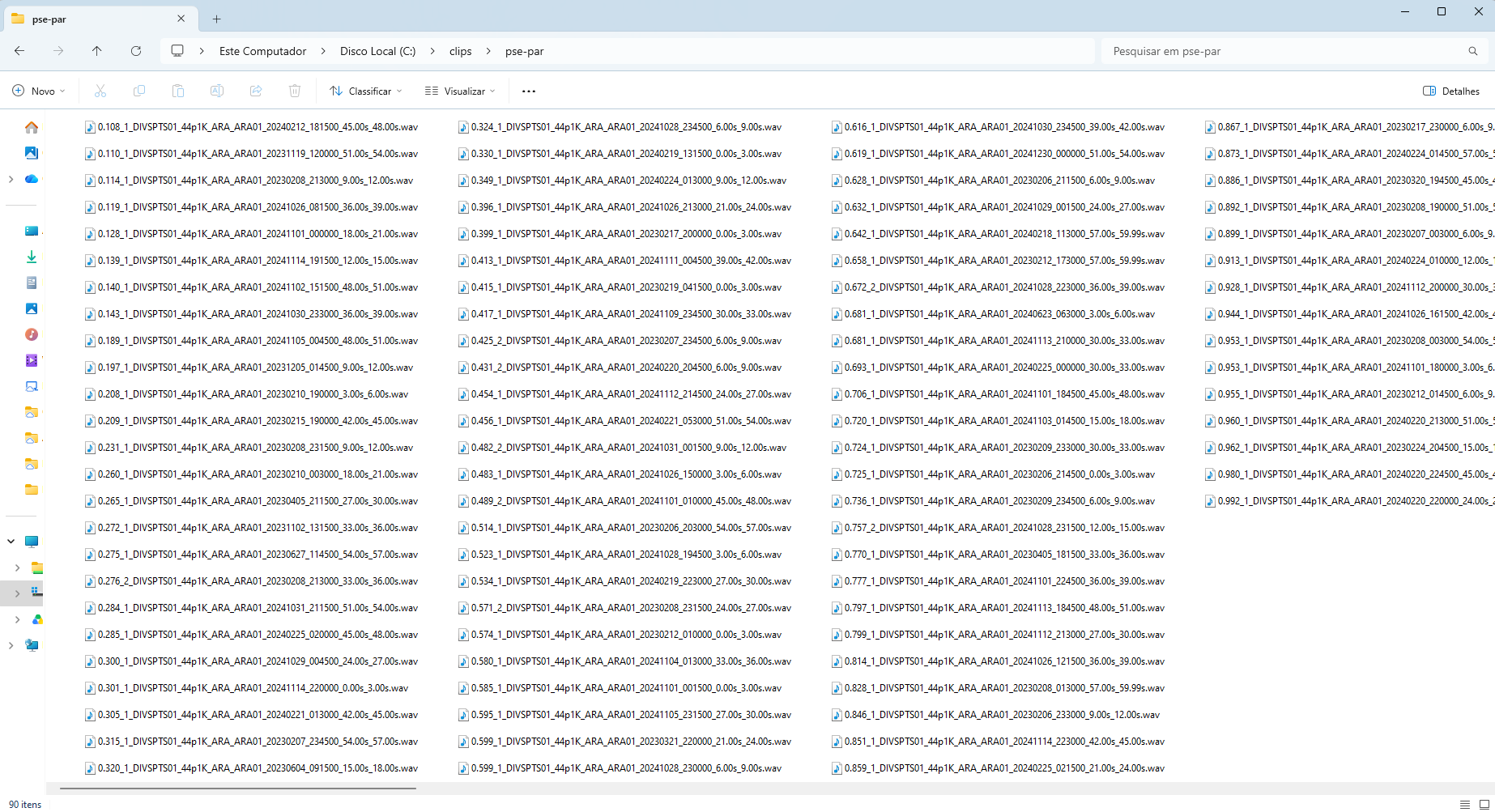This screenshot has width=1495, height=812.
Task: Open the See more (three dots) menu
Action: 529,91
